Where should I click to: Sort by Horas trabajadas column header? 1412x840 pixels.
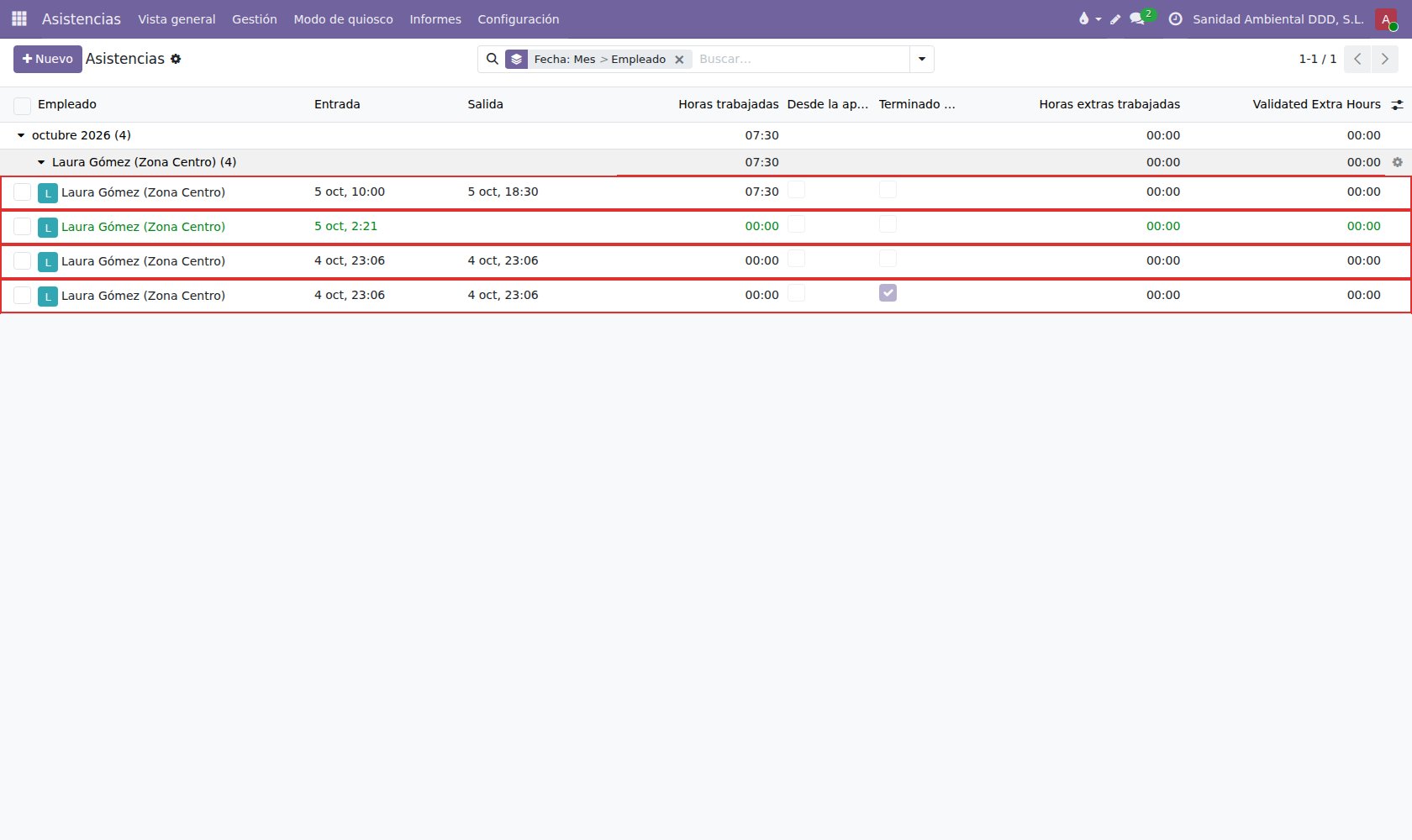(x=729, y=104)
